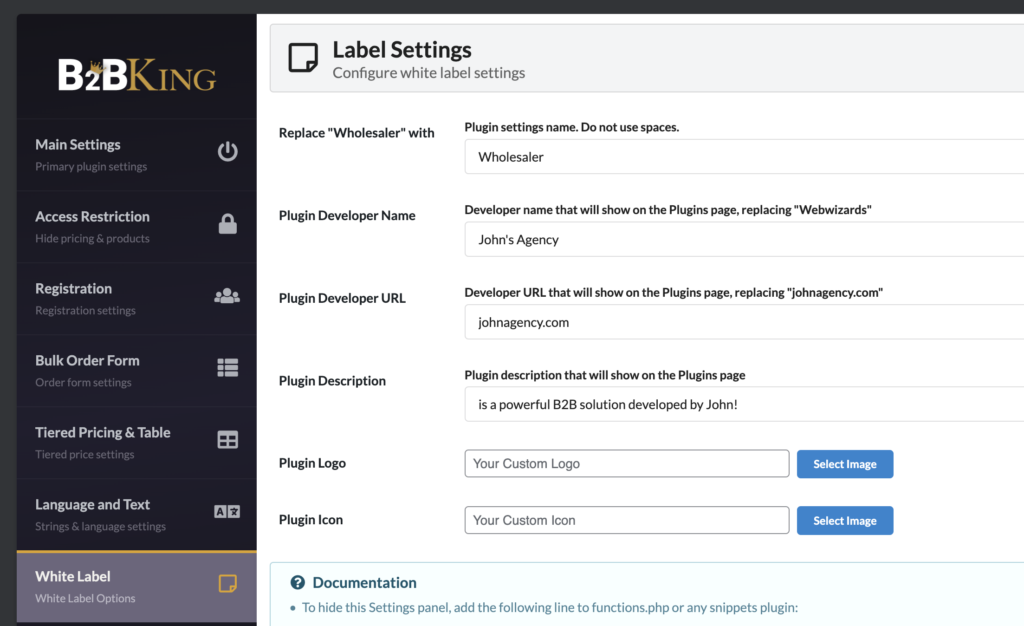Click the translation icon on Language and Text
The image size is (1024, 626).
pyautogui.click(x=227, y=512)
